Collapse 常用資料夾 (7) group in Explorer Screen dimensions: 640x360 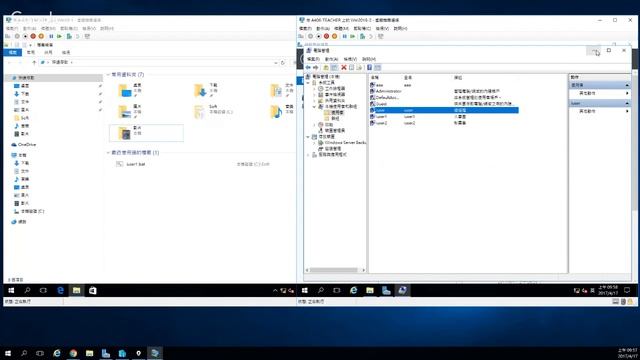point(108,75)
